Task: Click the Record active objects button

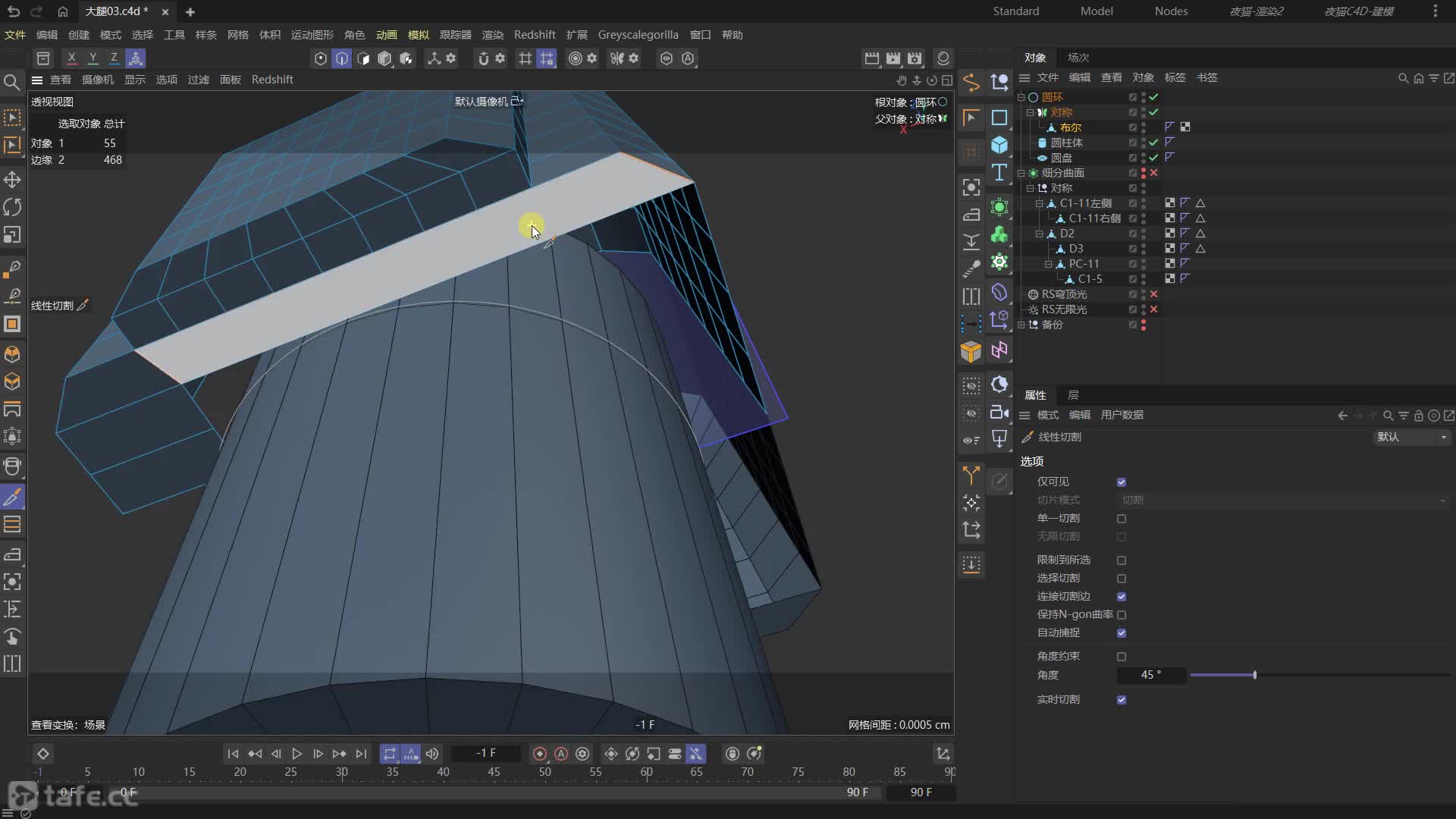Action: (x=540, y=754)
